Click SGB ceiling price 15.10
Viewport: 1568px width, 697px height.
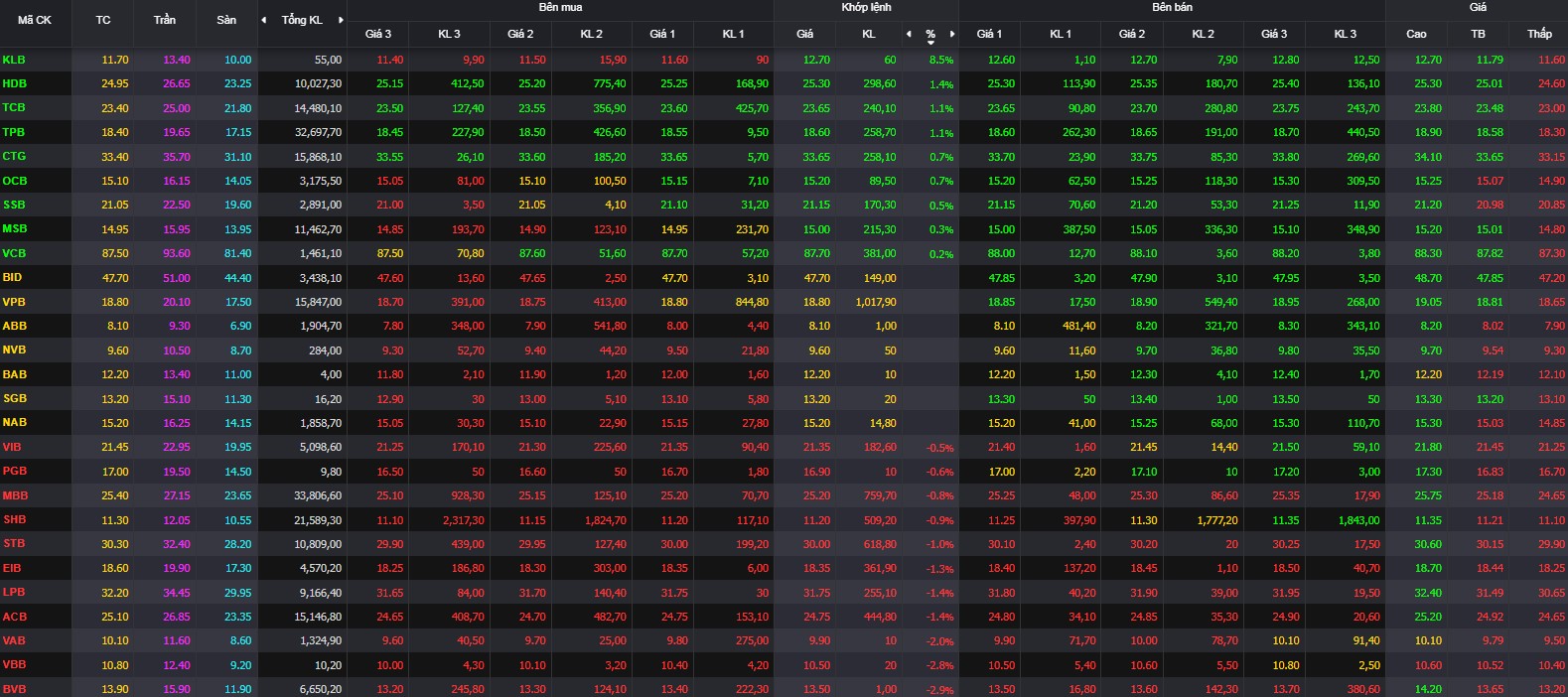tap(177, 399)
